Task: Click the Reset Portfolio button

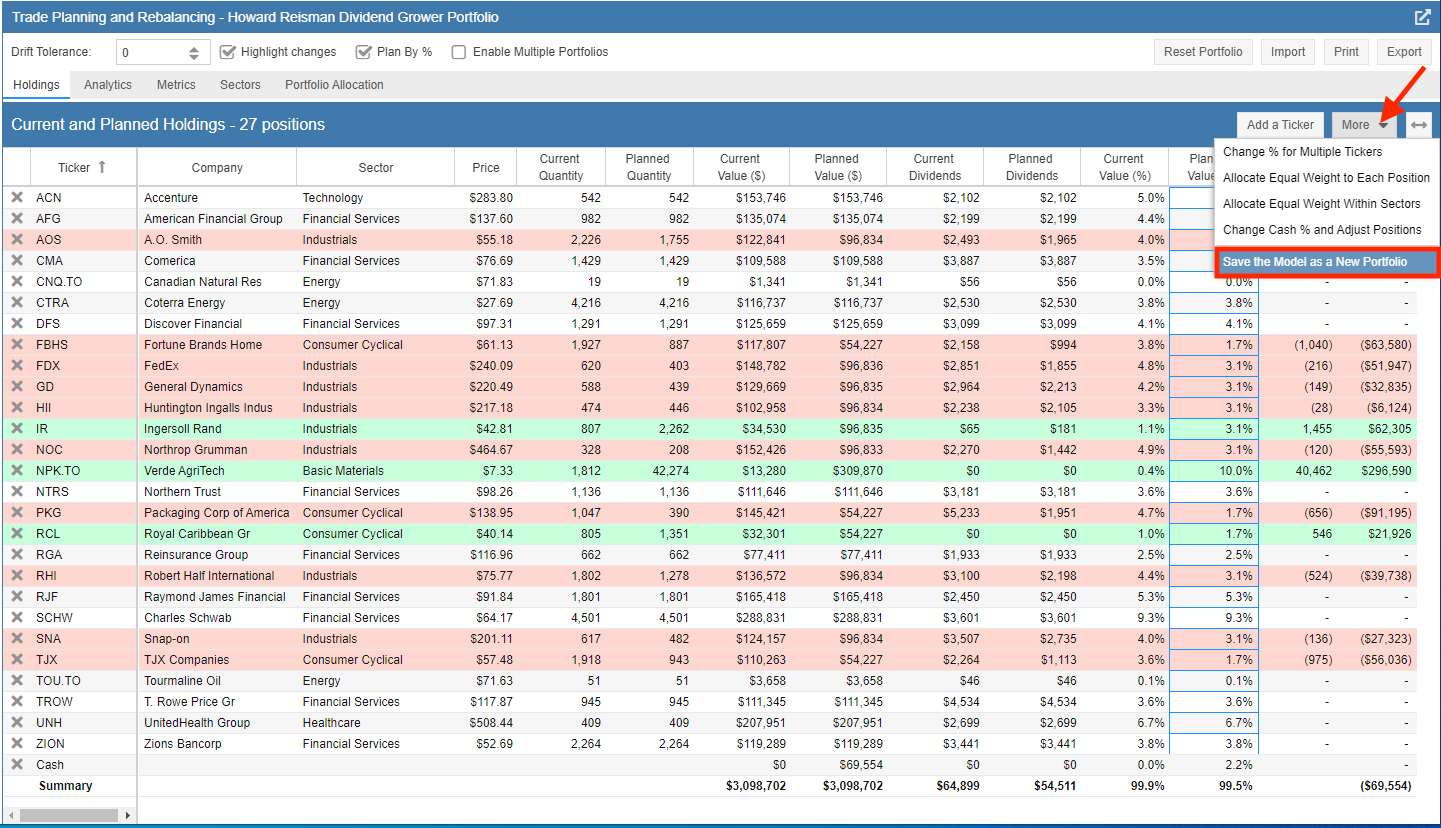Action: 1203,52
